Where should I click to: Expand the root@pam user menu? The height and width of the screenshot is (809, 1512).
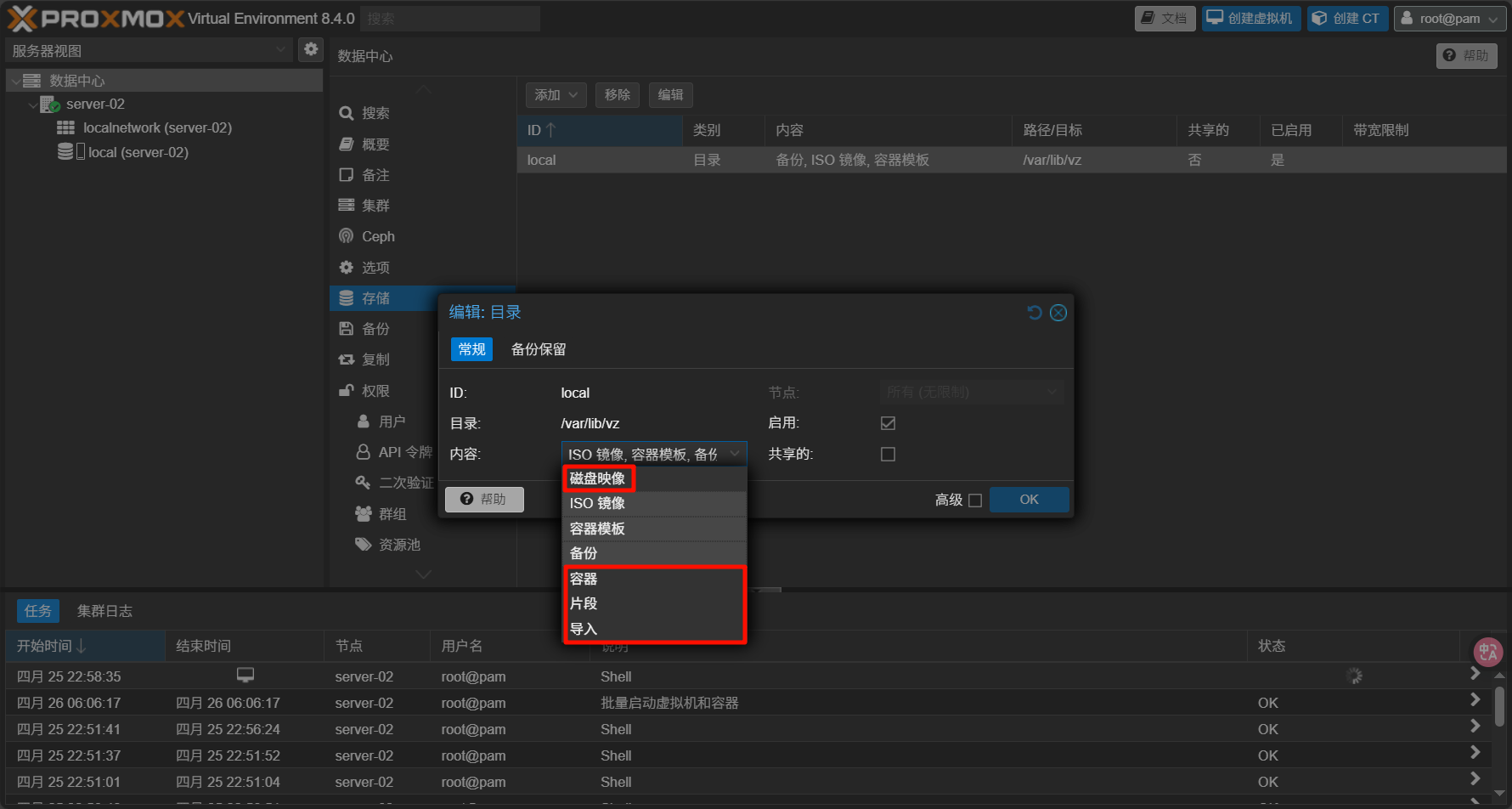[x=1450, y=19]
